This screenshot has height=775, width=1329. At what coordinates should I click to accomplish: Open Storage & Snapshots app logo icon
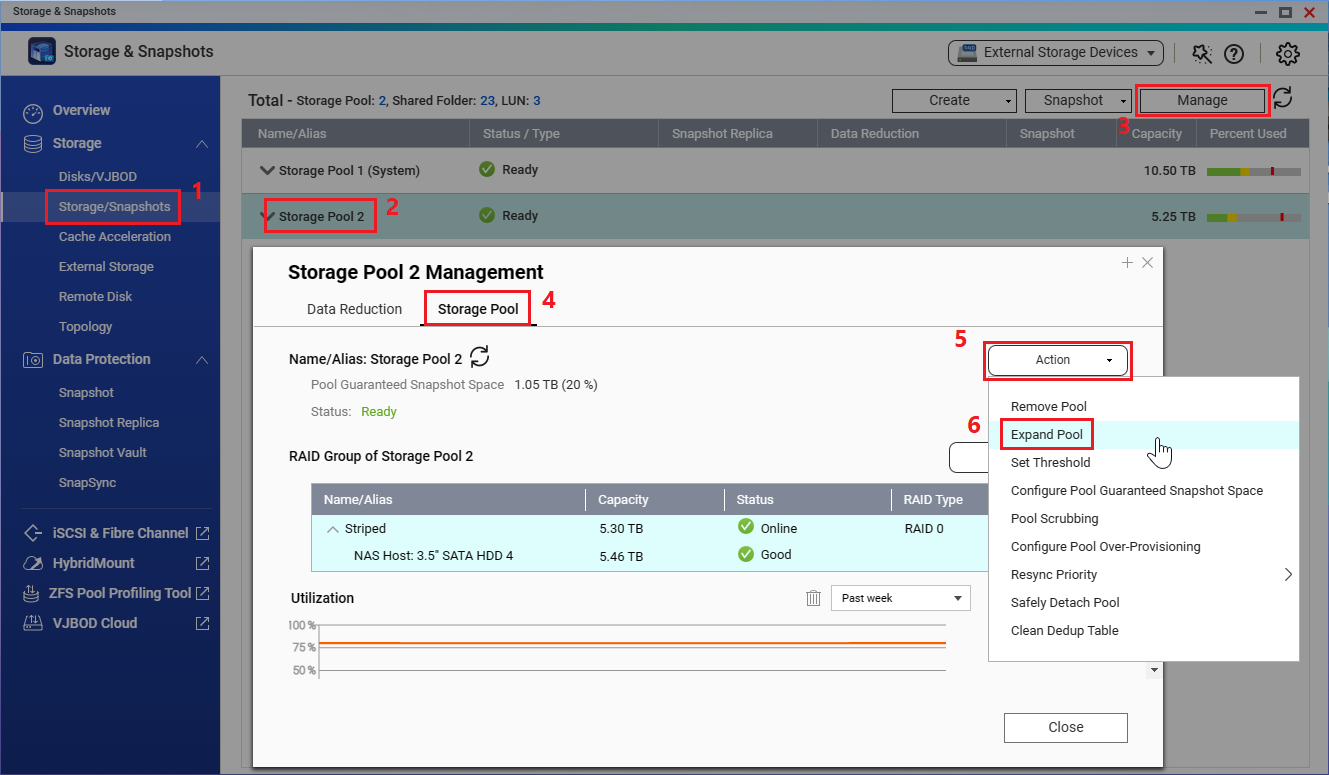tap(42, 51)
